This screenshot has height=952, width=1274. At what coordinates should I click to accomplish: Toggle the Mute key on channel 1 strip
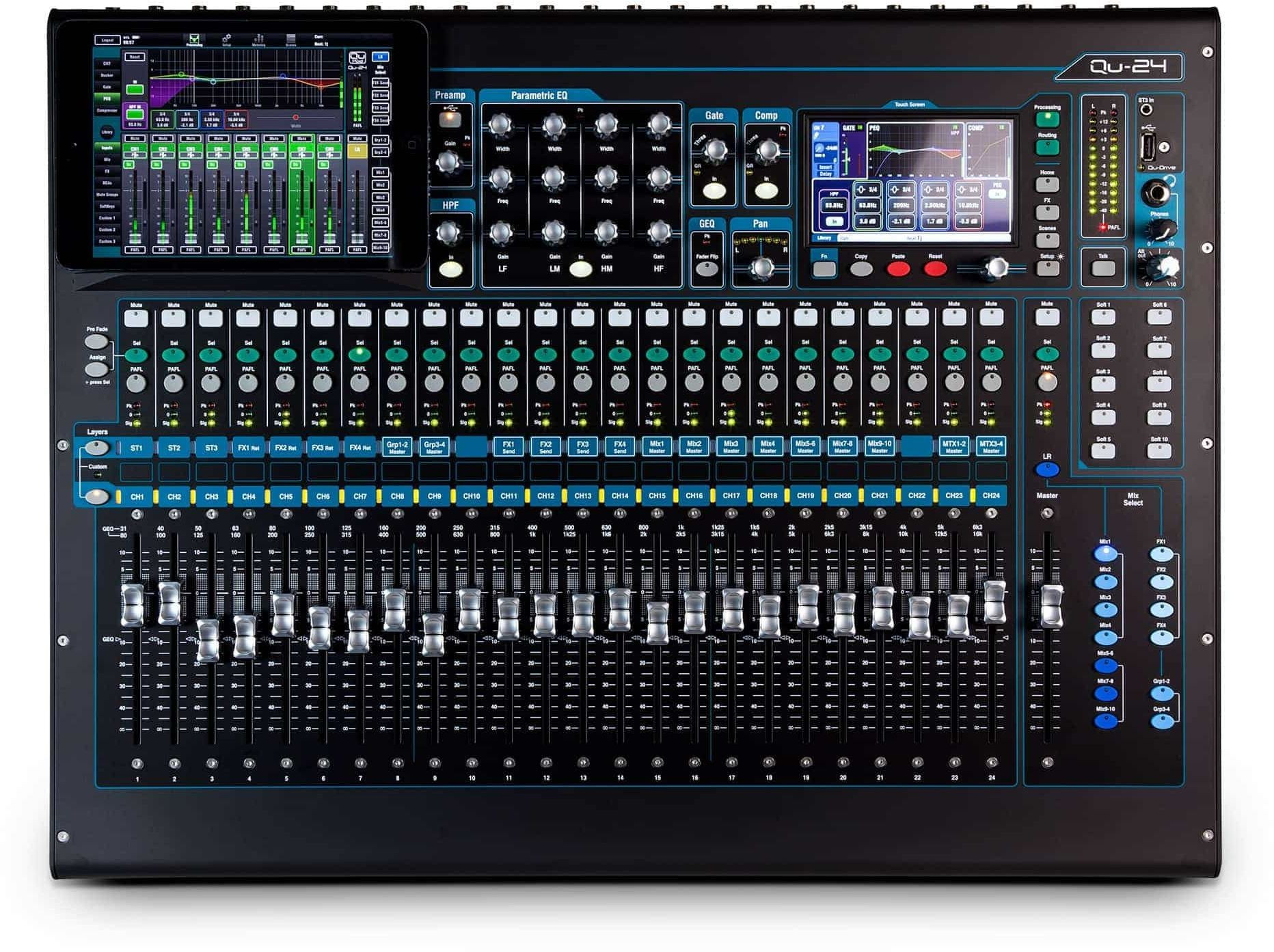137,318
